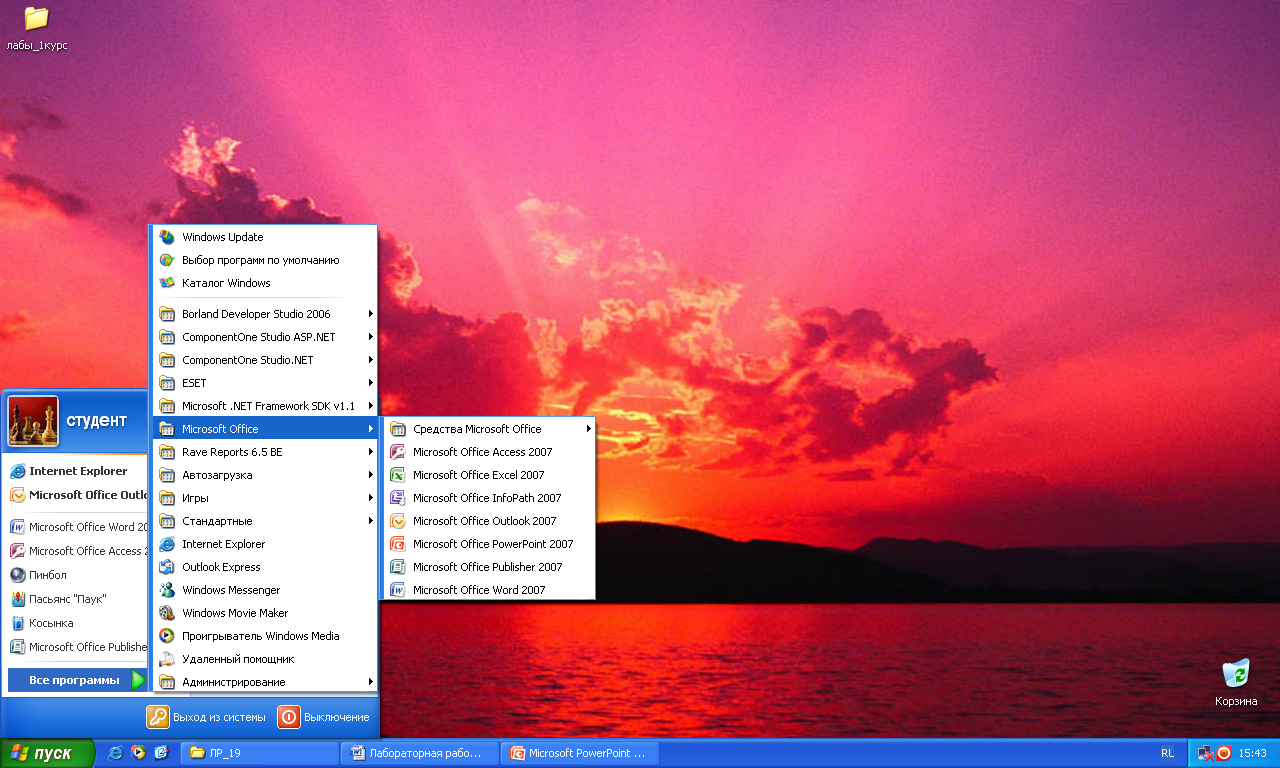Click the RL language indicator in taskbar
The height and width of the screenshot is (768, 1280).
tap(1168, 753)
